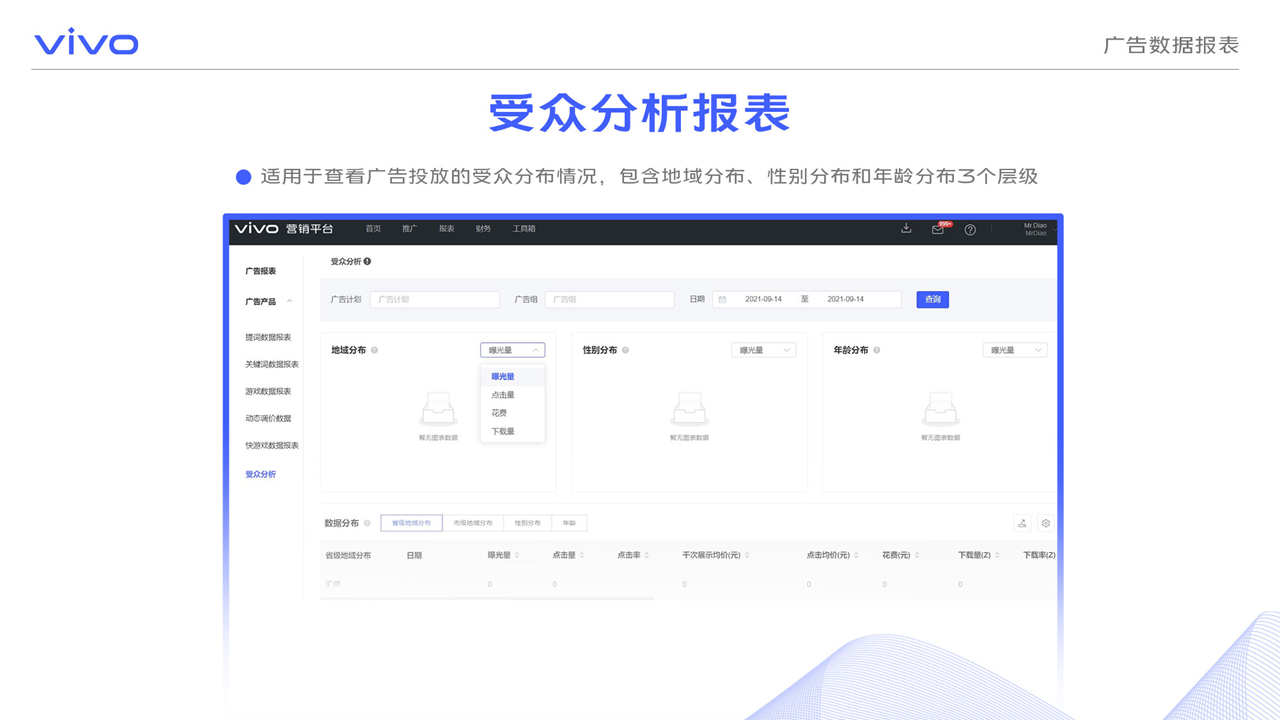Open the 性别分布 metric dropdown
The width and height of the screenshot is (1280, 720).
pyautogui.click(x=764, y=351)
